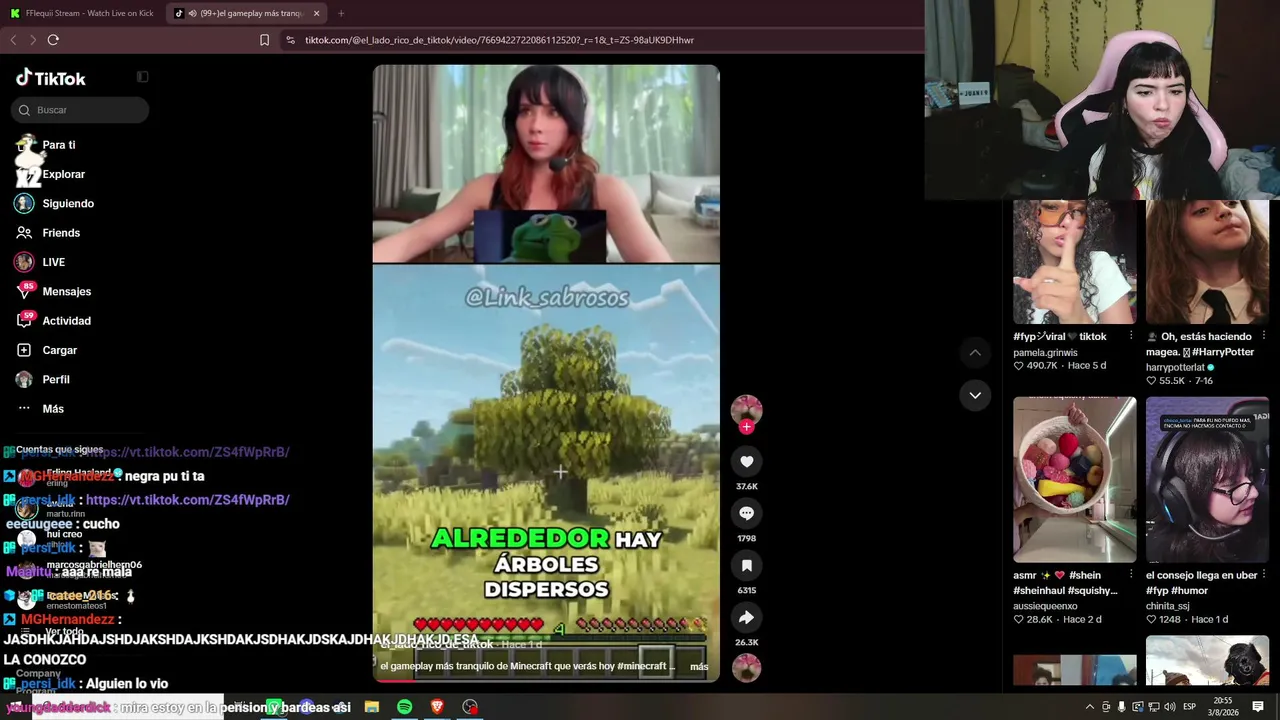The image size is (1280, 720).
Task: Open the Windows notification center
Action: point(1258,707)
